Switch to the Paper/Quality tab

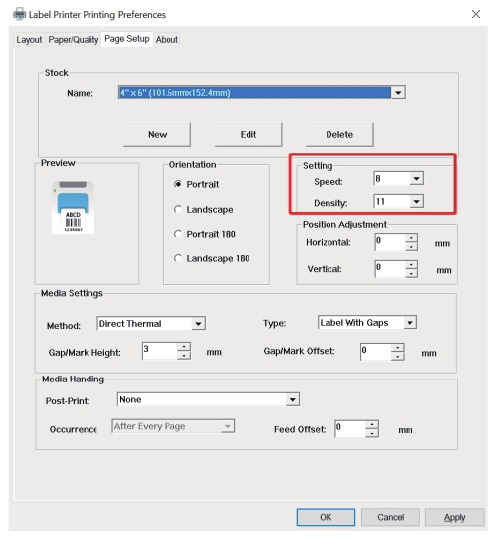click(73, 40)
